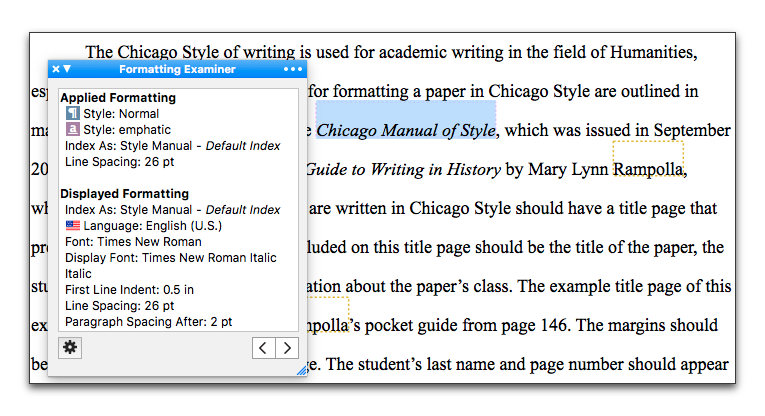Collapse the Formatting Examiner with the triangle
Screen dimensions: 765x416
(67, 69)
